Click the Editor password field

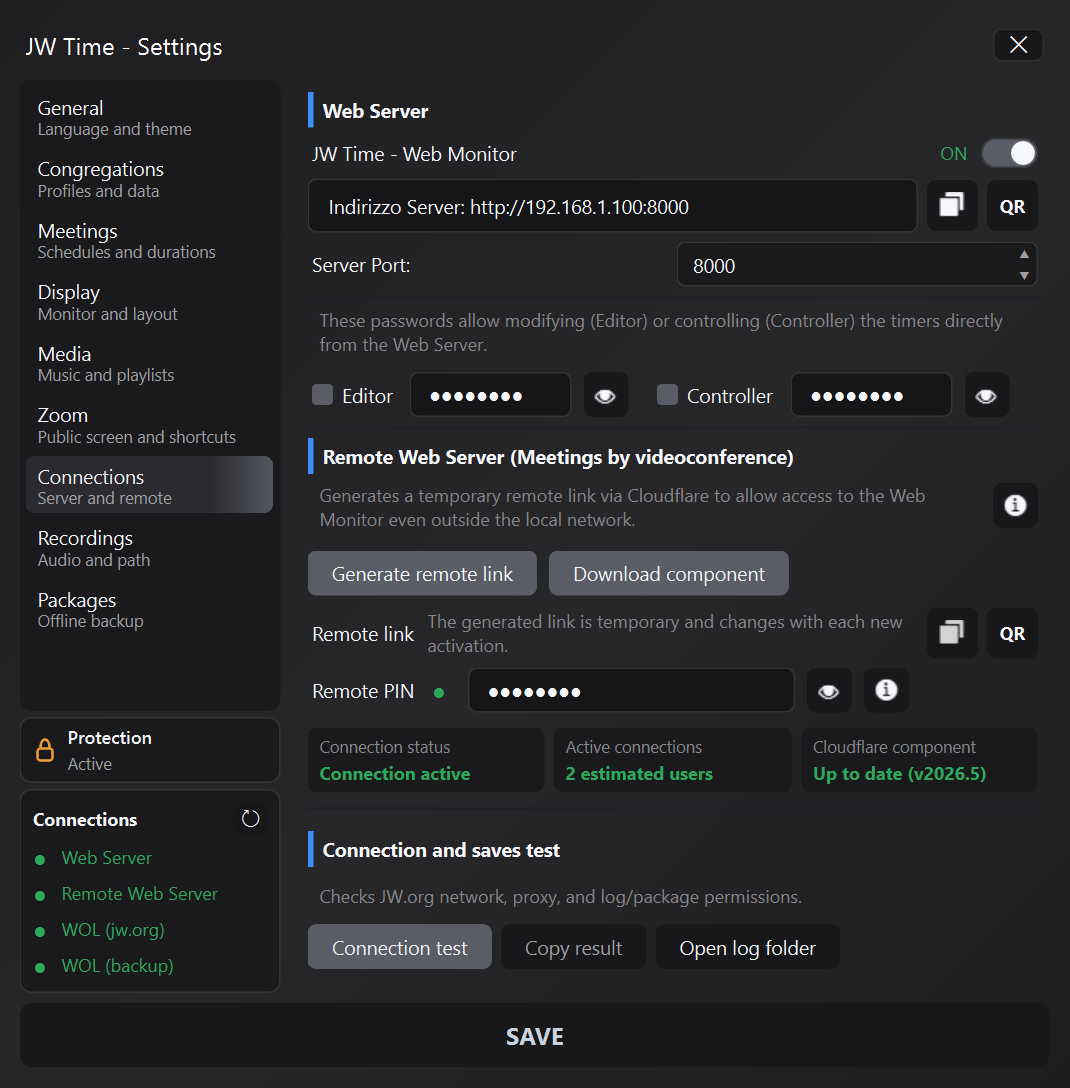pos(491,396)
